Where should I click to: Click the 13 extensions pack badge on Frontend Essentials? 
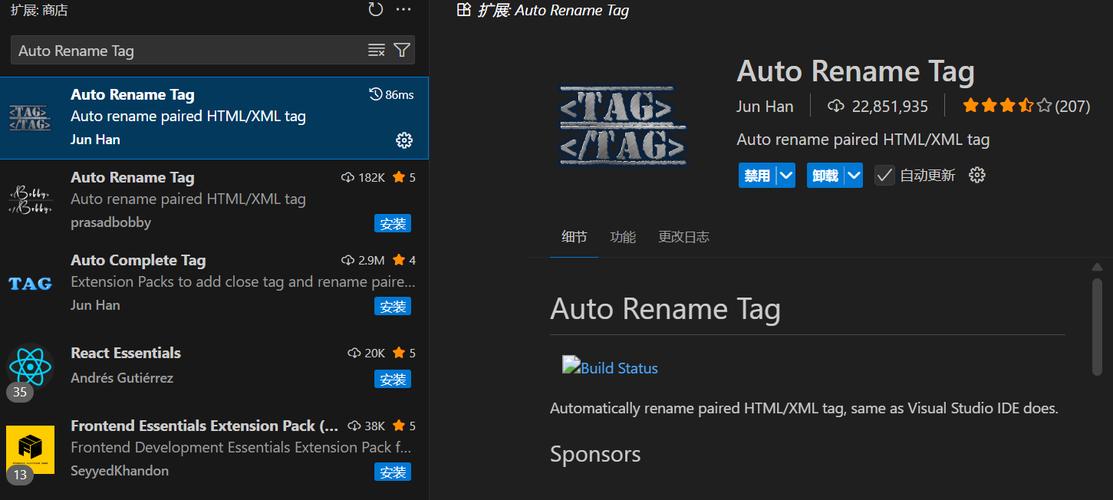19,475
